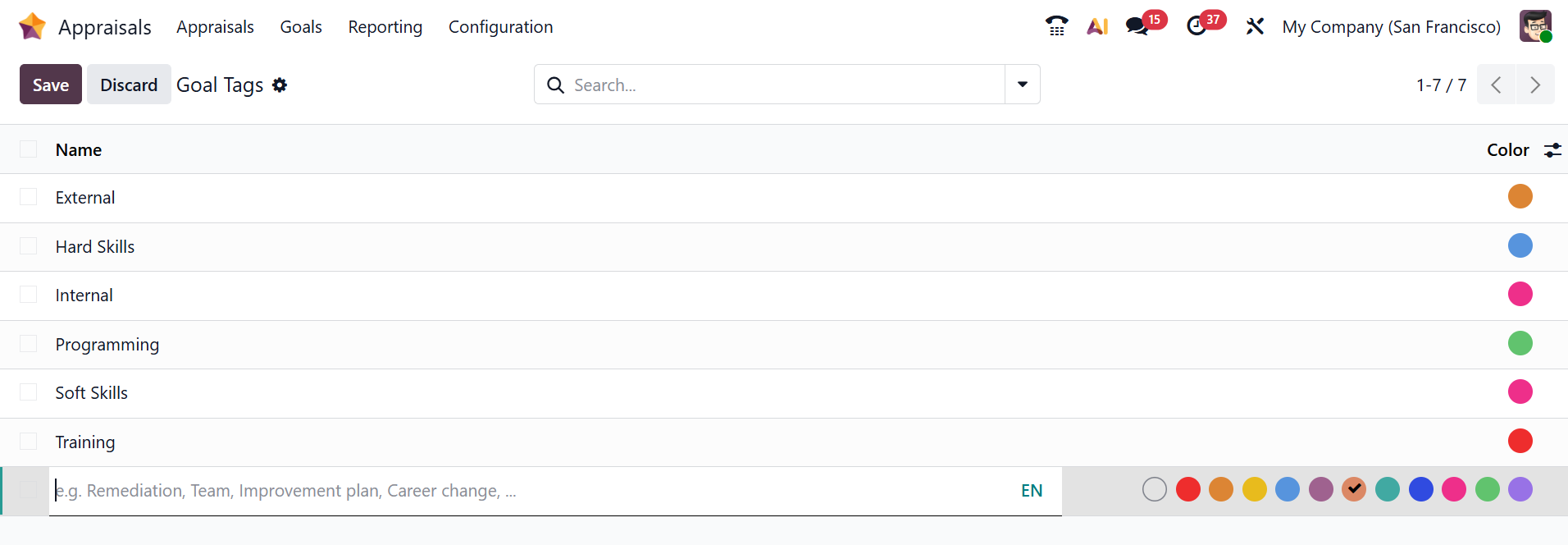Check the select-all checkbox in header
This screenshot has width=1568, height=545.
point(29,149)
